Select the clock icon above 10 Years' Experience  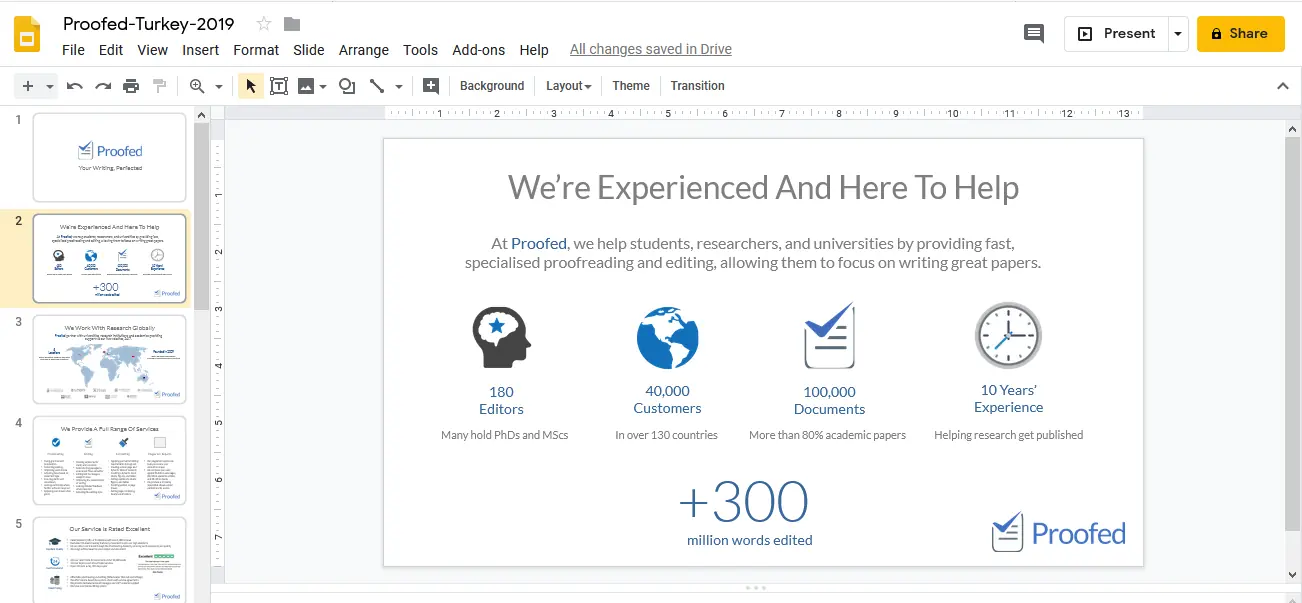1008,335
